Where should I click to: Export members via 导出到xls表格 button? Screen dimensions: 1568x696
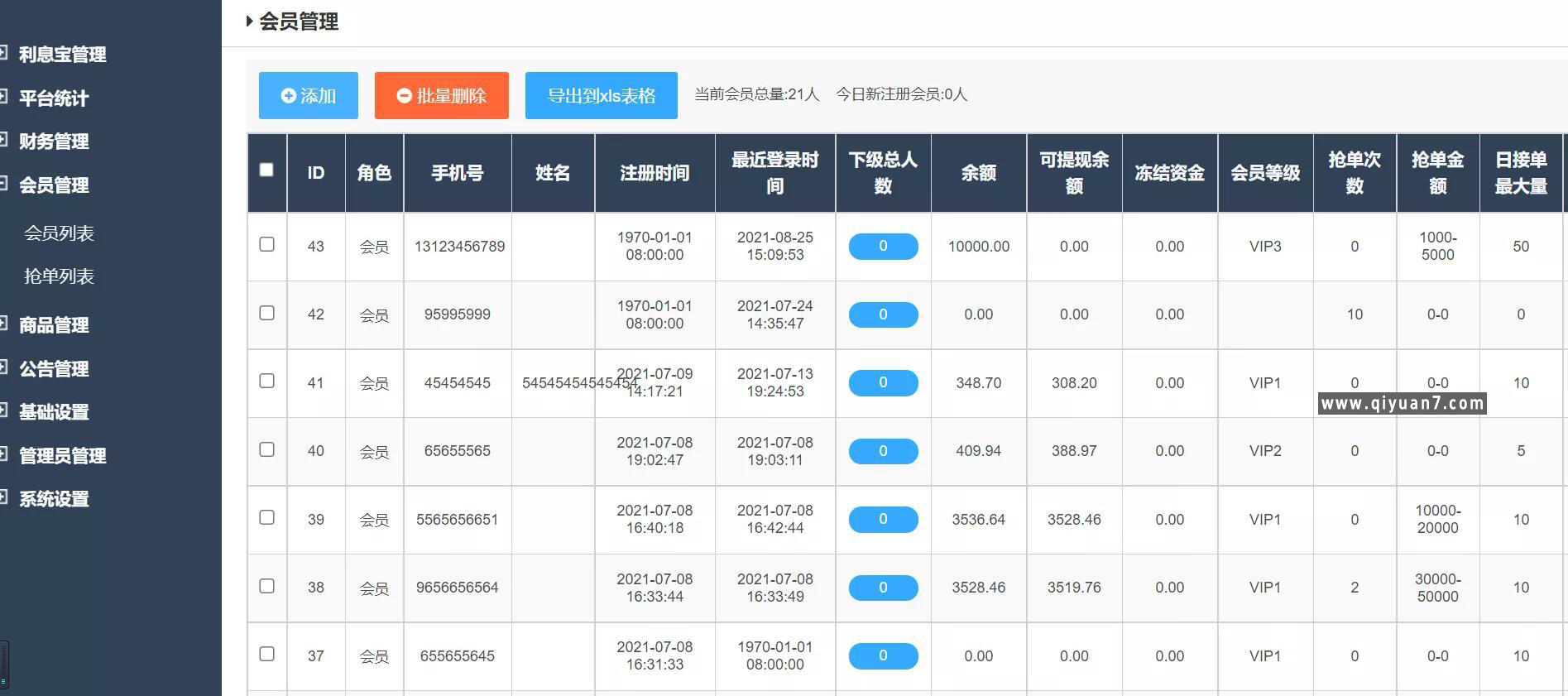click(x=601, y=96)
